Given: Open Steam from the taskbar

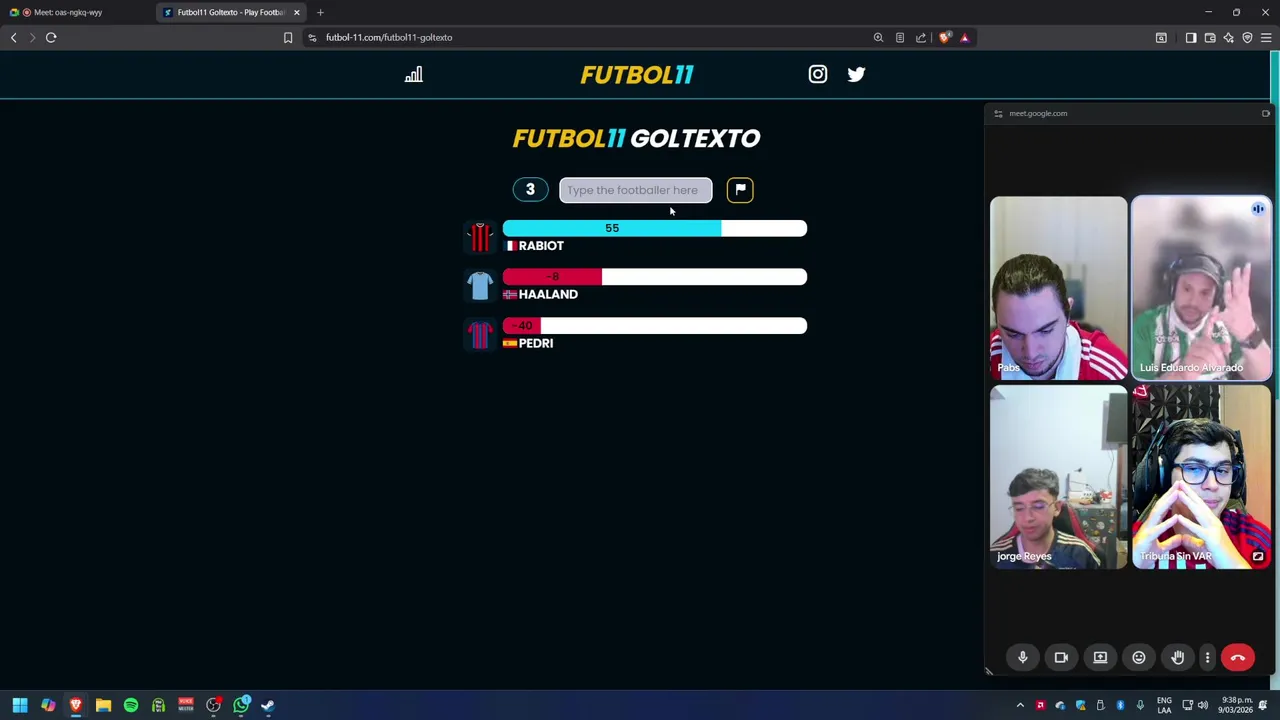Looking at the screenshot, I should click(x=268, y=705).
